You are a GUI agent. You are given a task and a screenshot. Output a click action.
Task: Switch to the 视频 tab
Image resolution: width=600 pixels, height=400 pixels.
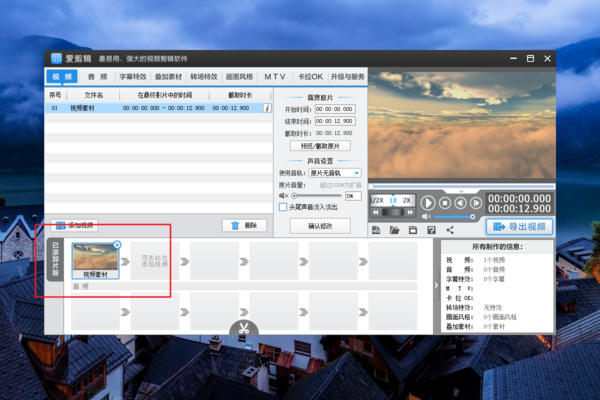coord(62,77)
